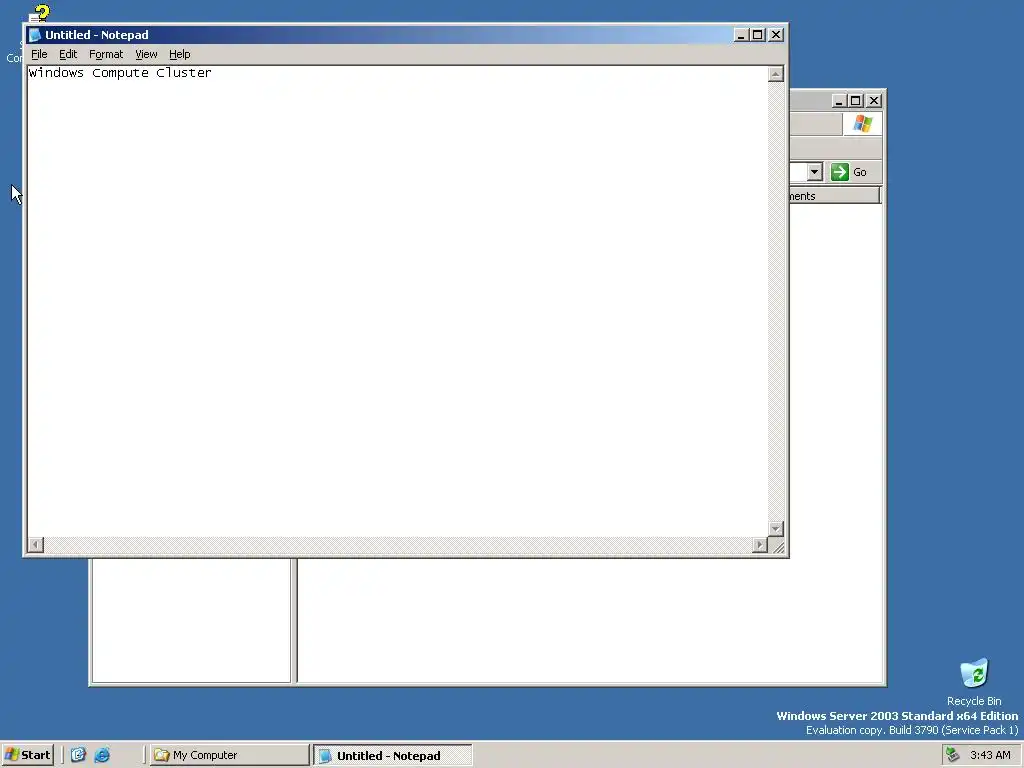Click the Notepad title bar icon

pyautogui.click(x=35, y=35)
